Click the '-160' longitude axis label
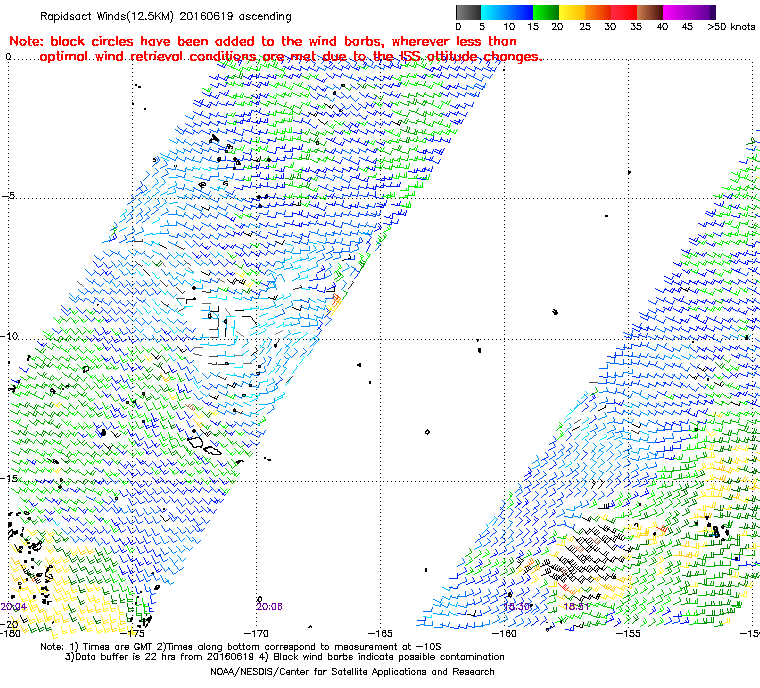Screen dimensions: 760x688 pyautogui.click(x=504, y=633)
